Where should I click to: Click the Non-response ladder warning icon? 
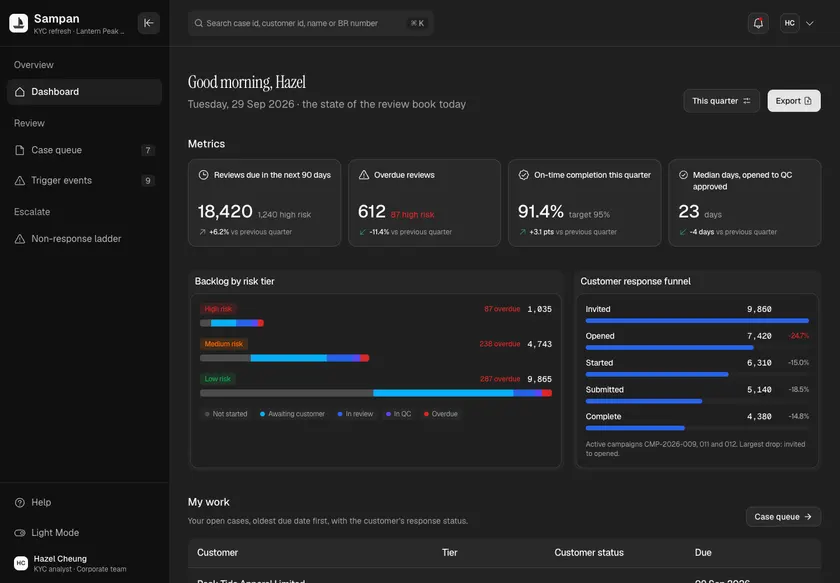click(x=20, y=238)
